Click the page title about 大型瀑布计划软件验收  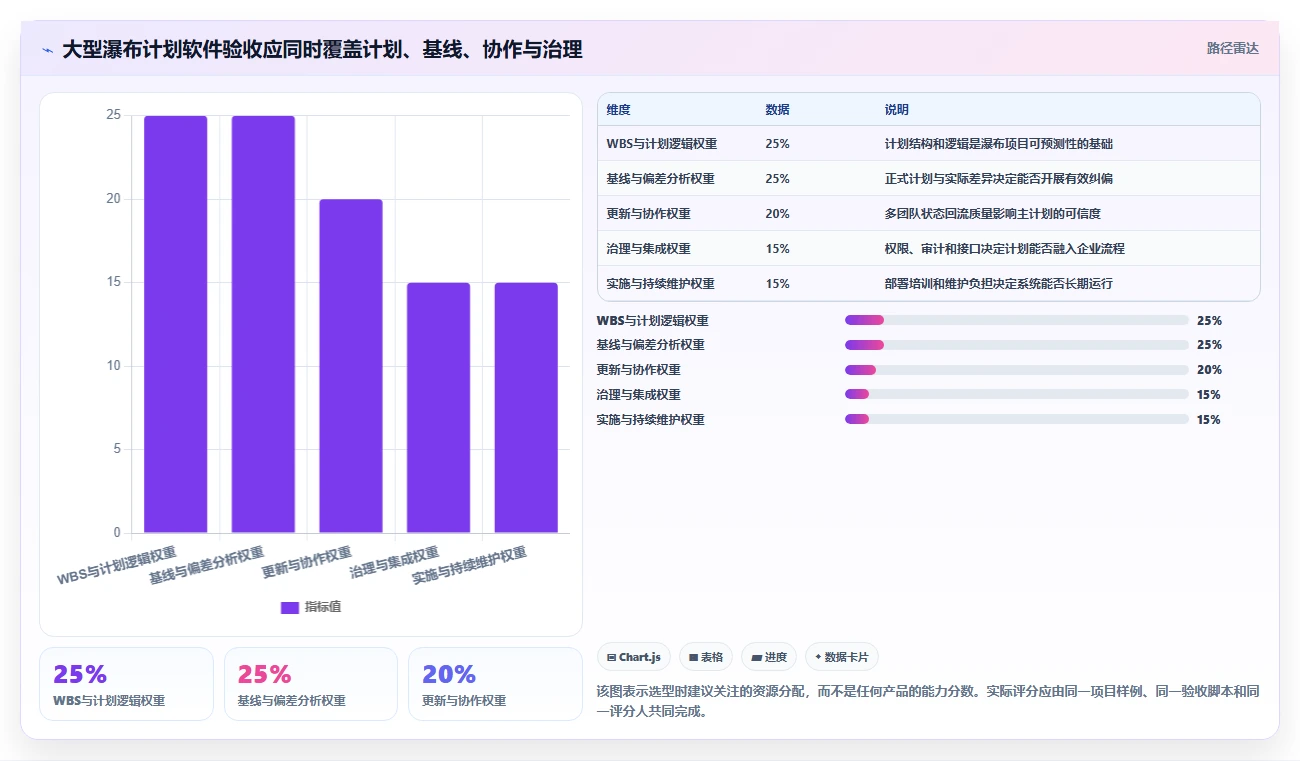pos(322,49)
